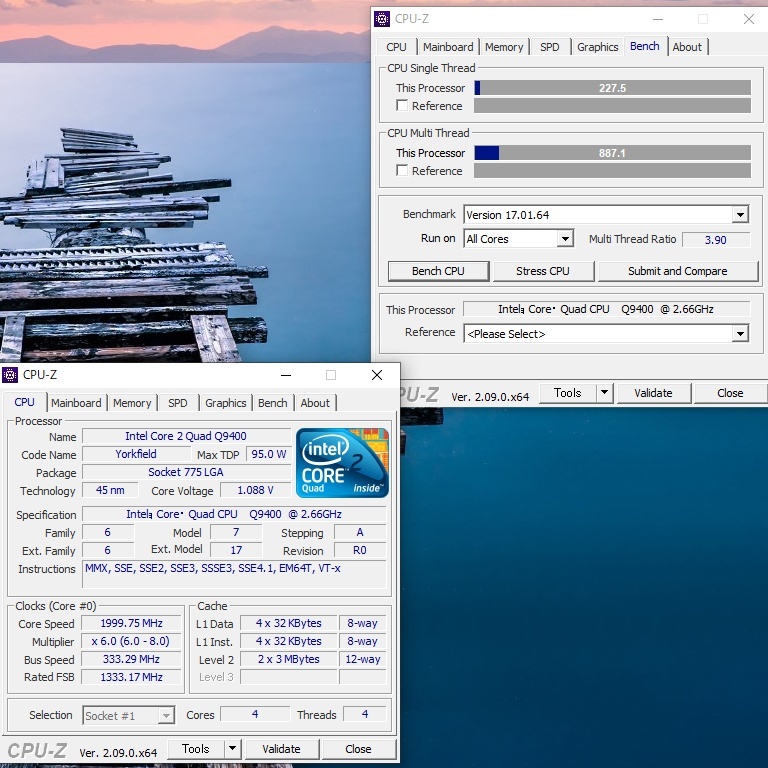Enable the Single Thread Reference checkbox
Viewport: 768px width, 768px height.
(x=402, y=105)
